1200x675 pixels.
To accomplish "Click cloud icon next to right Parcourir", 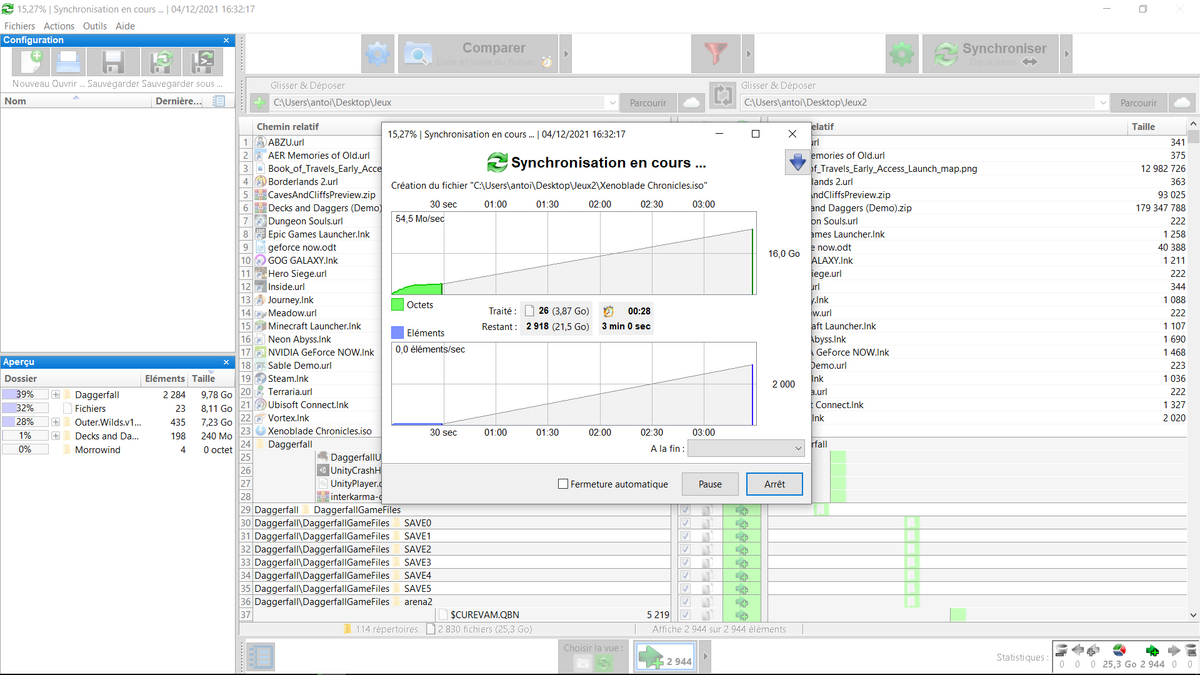I will pyautogui.click(x=1182, y=103).
